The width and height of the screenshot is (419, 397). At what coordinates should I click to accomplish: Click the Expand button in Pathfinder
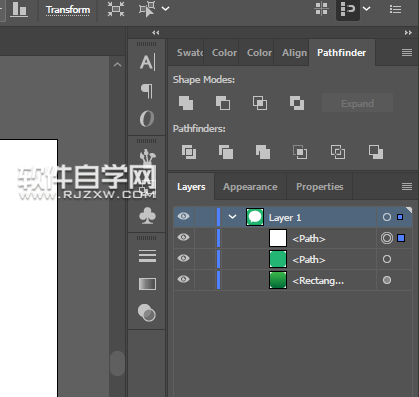(x=357, y=104)
